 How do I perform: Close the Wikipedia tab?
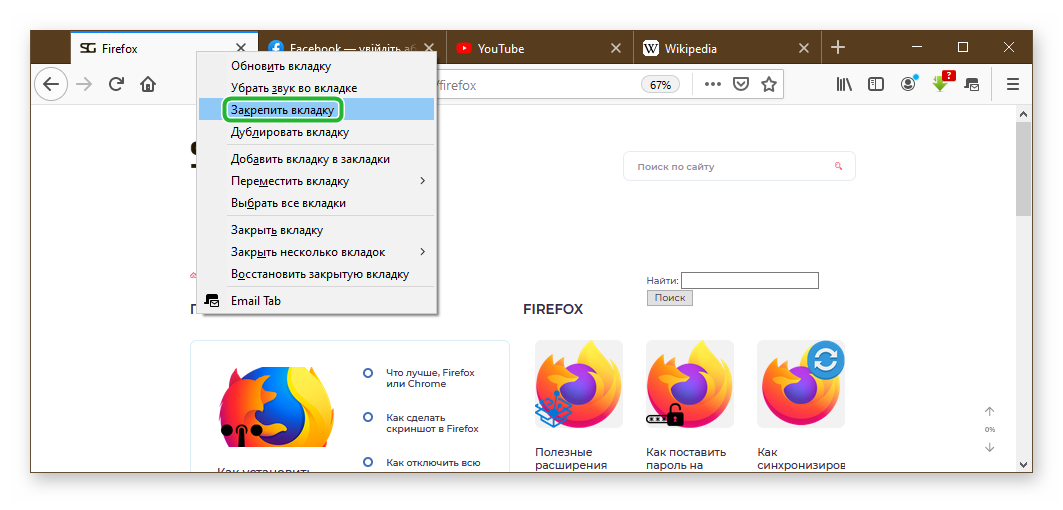point(803,48)
